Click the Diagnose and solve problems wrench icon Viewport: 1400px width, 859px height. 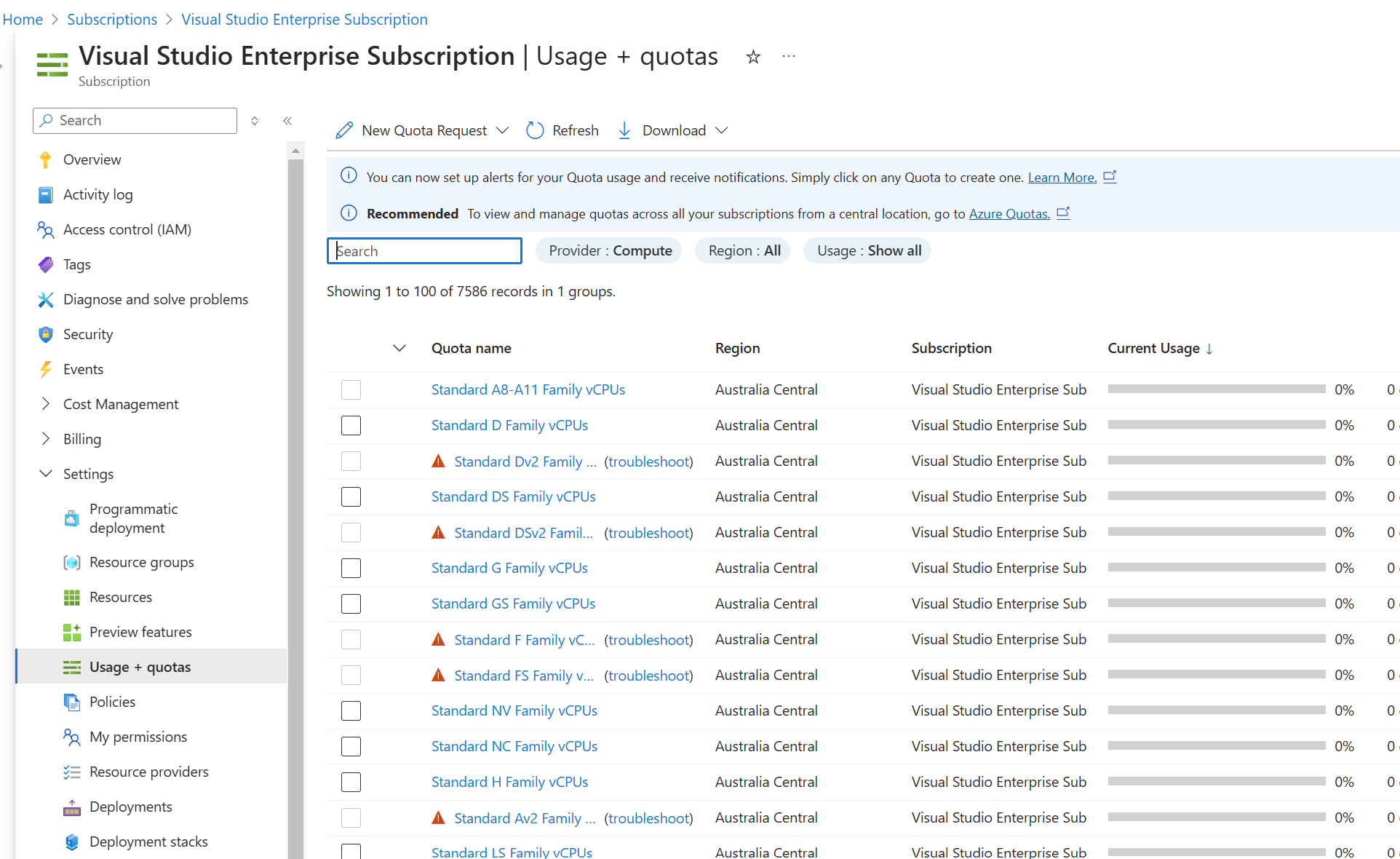45,299
